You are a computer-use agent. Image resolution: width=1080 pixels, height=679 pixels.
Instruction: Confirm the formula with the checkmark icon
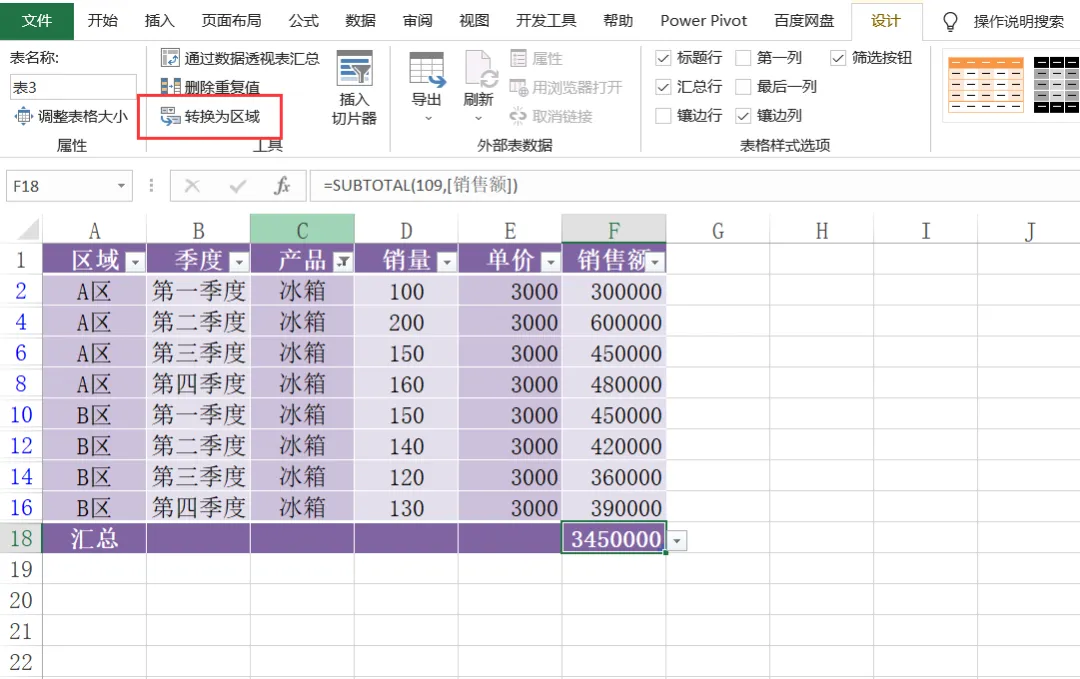[238, 186]
